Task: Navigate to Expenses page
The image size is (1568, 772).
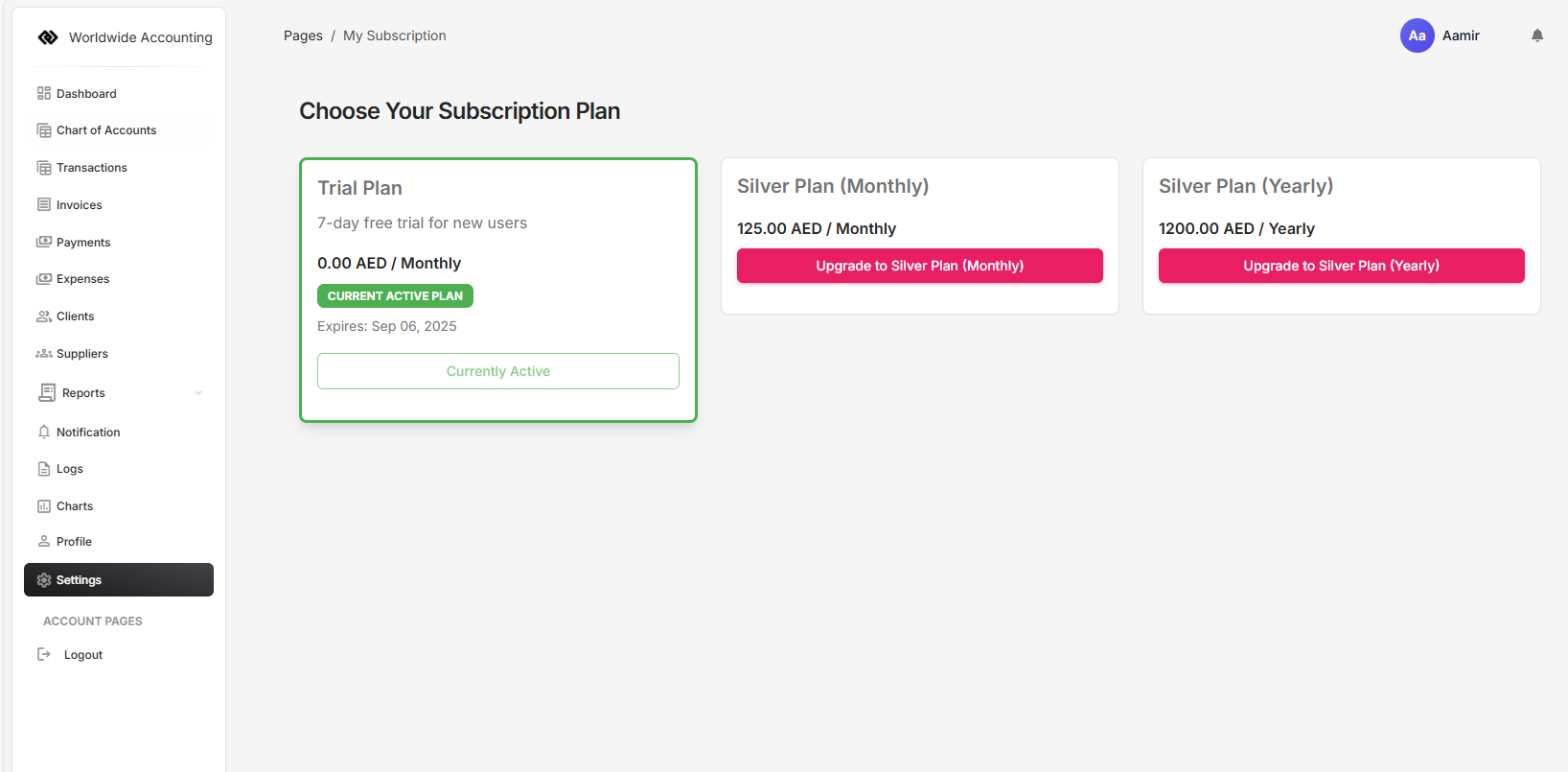Action: [82, 279]
